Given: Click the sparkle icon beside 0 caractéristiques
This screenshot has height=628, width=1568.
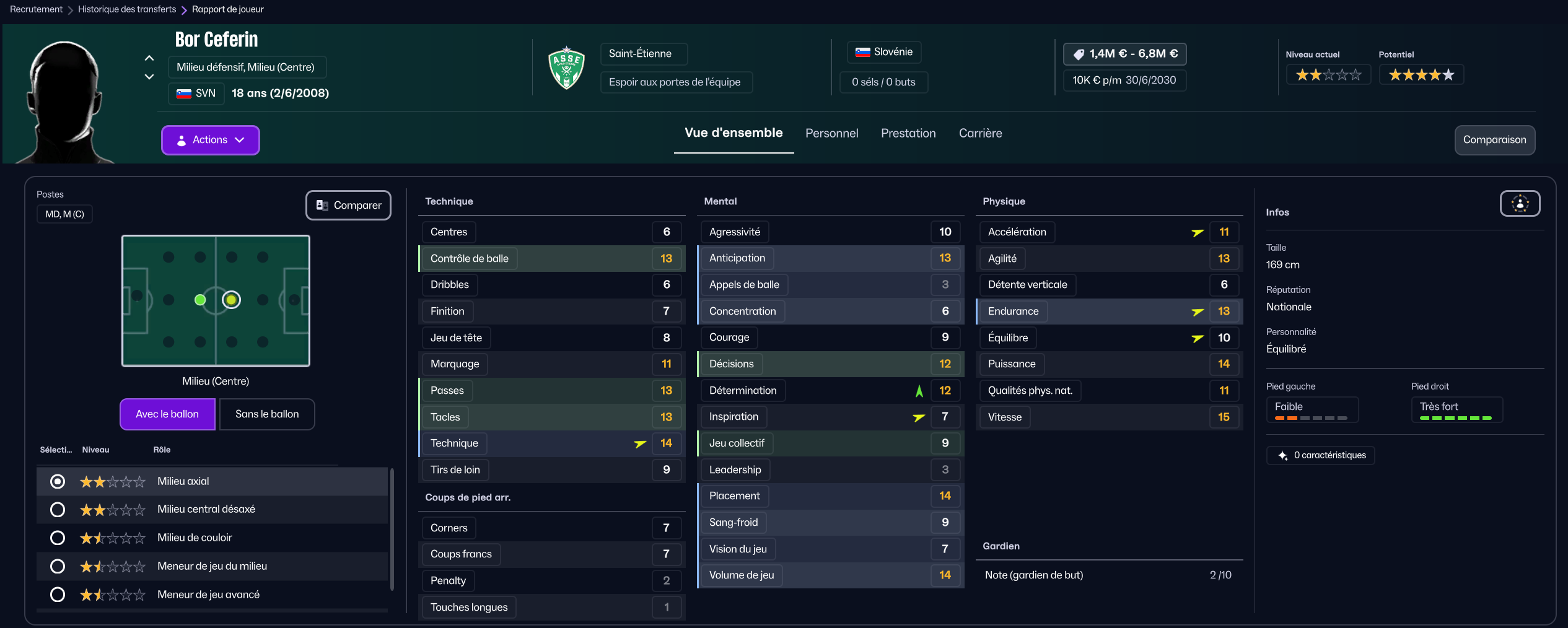Looking at the screenshot, I should pos(1283,456).
